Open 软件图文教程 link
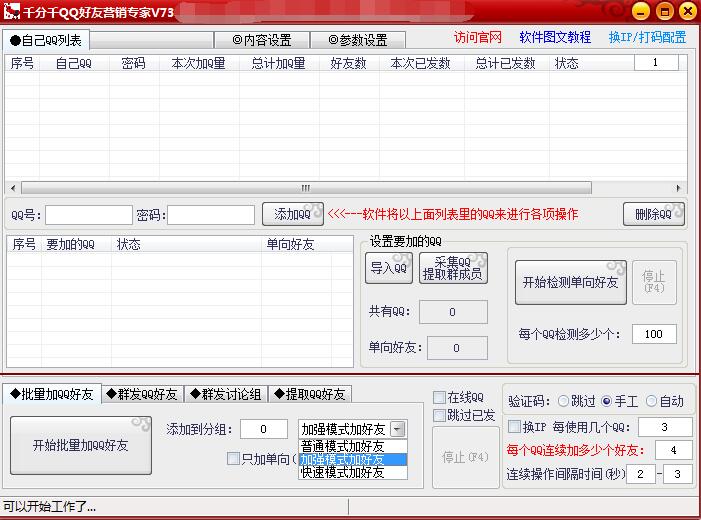 [x=555, y=37]
